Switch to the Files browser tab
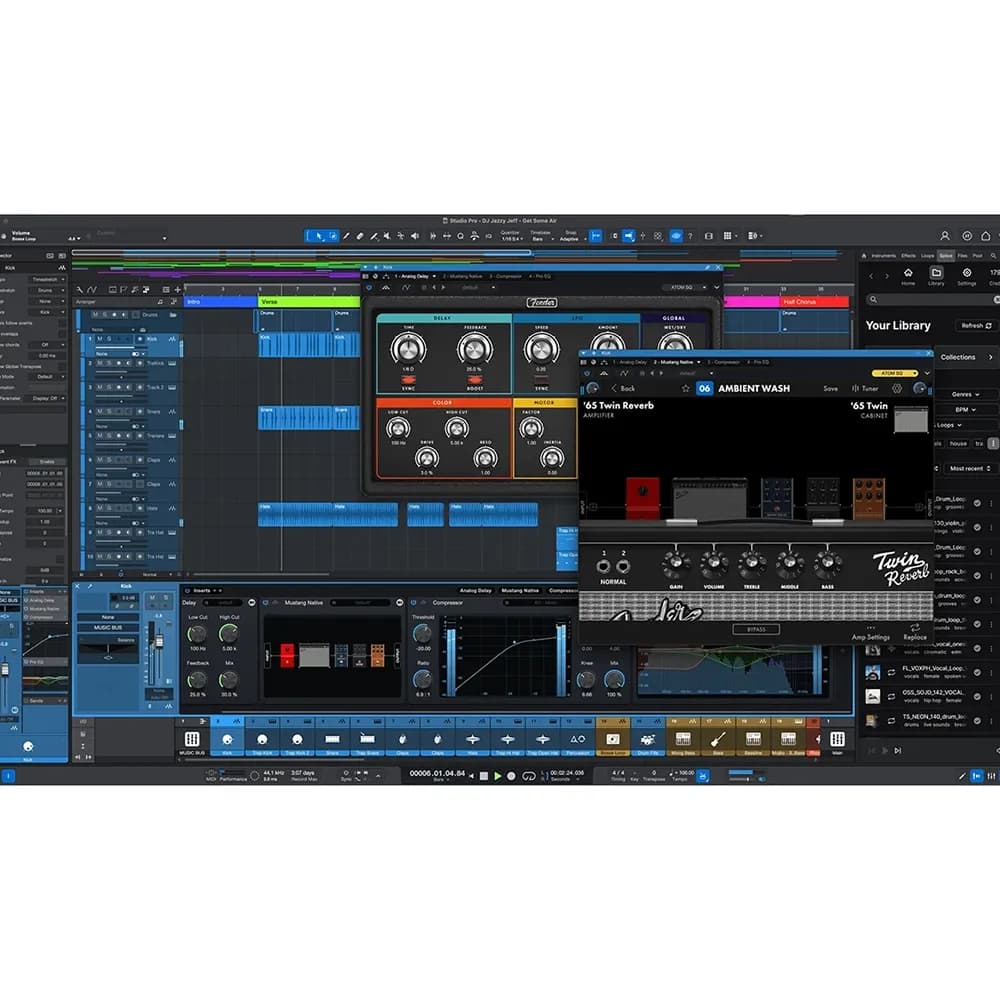This screenshot has width=1000, height=1000. pos(962,256)
